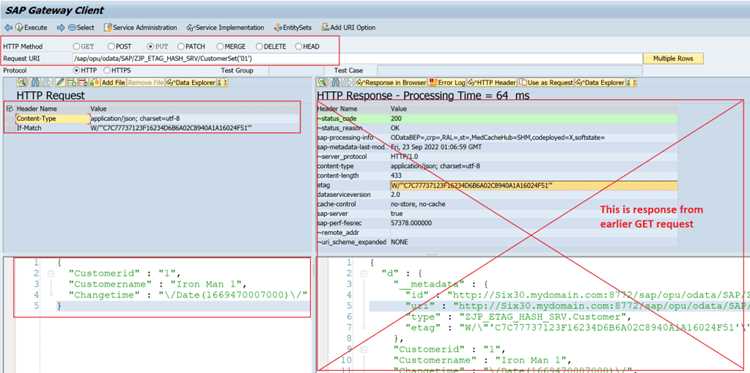Image resolution: width=750 pixels, height=373 pixels.
Task: Click the "Customername" line in request body
Action: [157, 285]
